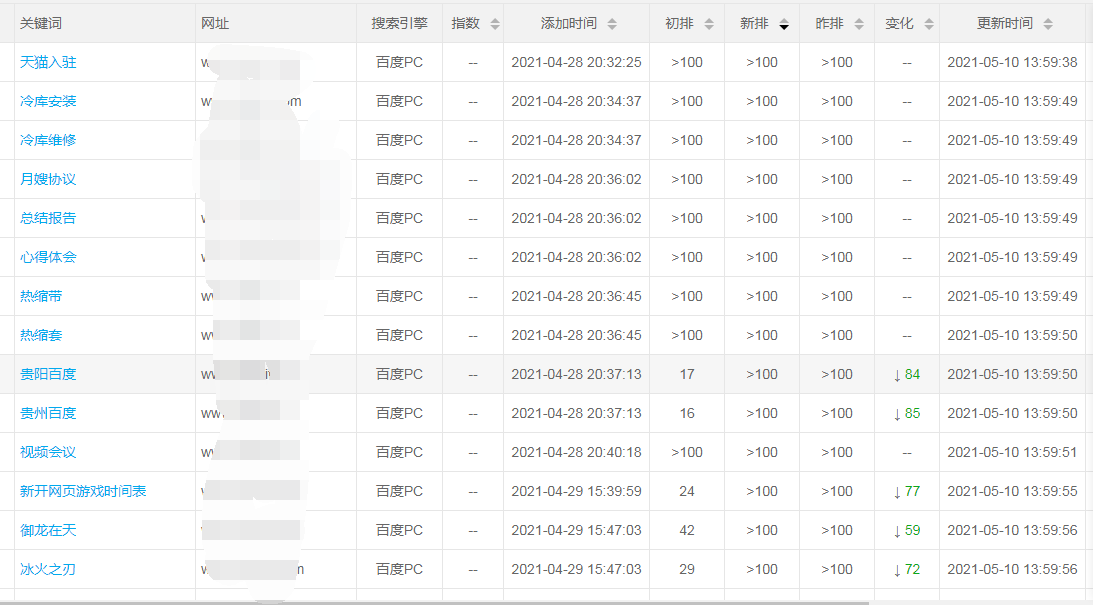1093x605 pixels.
Task: Open keyword link 天猫入驻
Action: click(48, 62)
